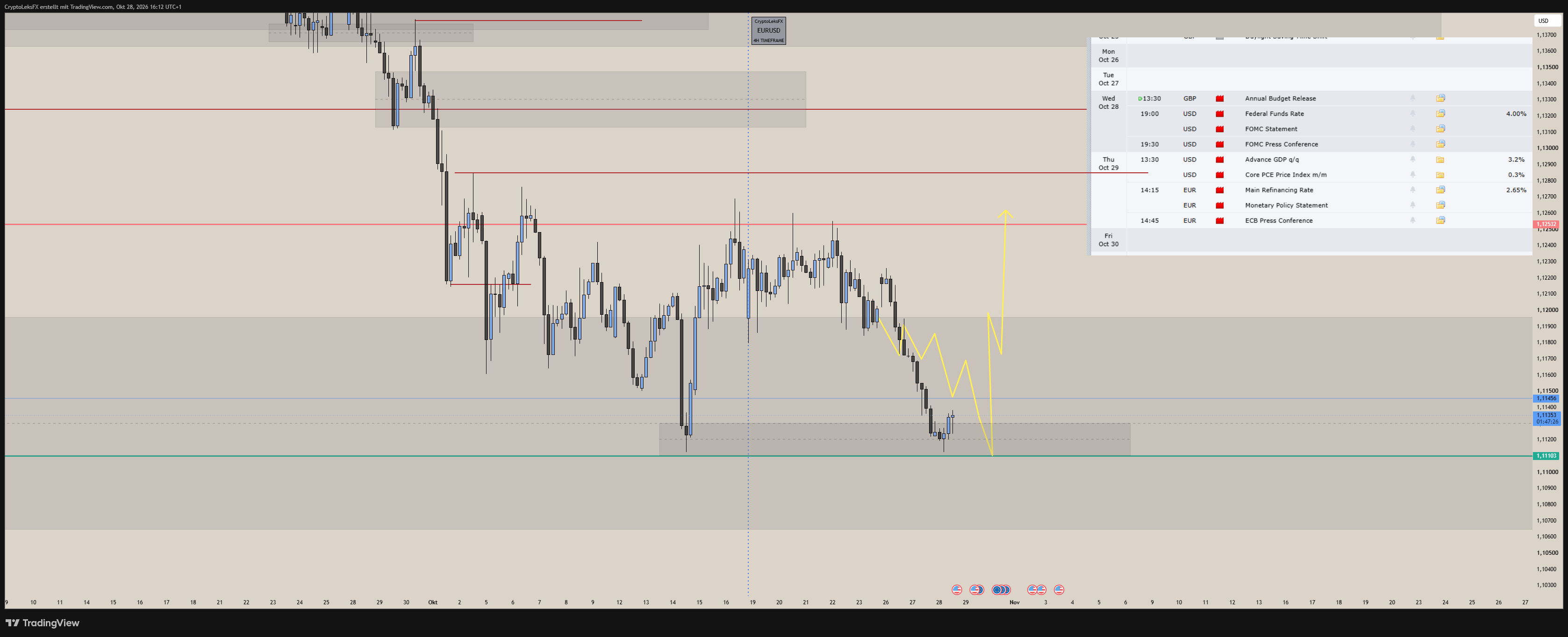Open the Core PCE Price Index m/m event
Image resolution: width=1568 pixels, height=637 pixels.
(x=1286, y=175)
